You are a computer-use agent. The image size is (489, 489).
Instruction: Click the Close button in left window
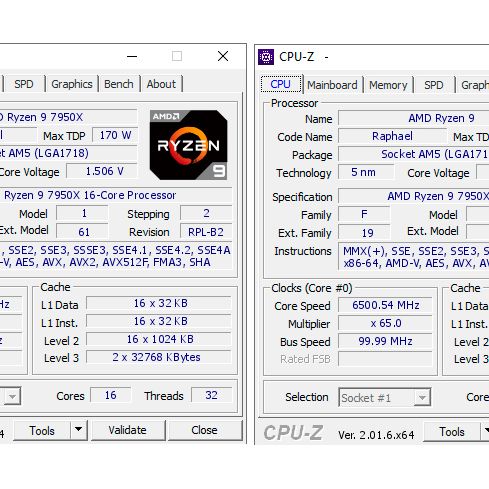[204, 430]
